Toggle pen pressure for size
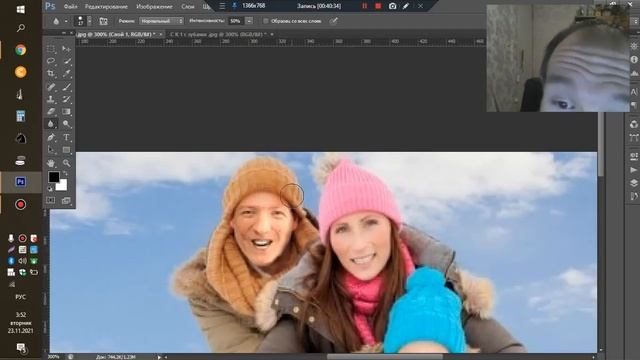640x360 pixels. click(334, 21)
